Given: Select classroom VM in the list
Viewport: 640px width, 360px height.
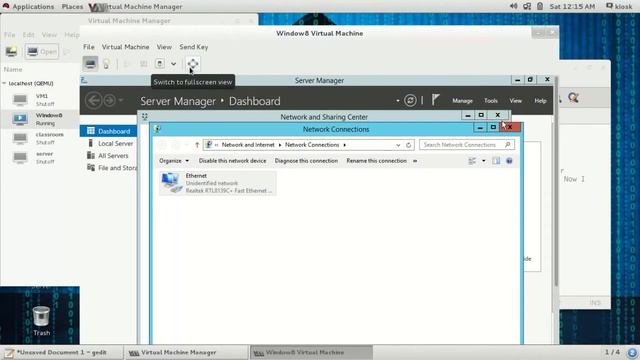Looking at the screenshot, I should click(40, 138).
